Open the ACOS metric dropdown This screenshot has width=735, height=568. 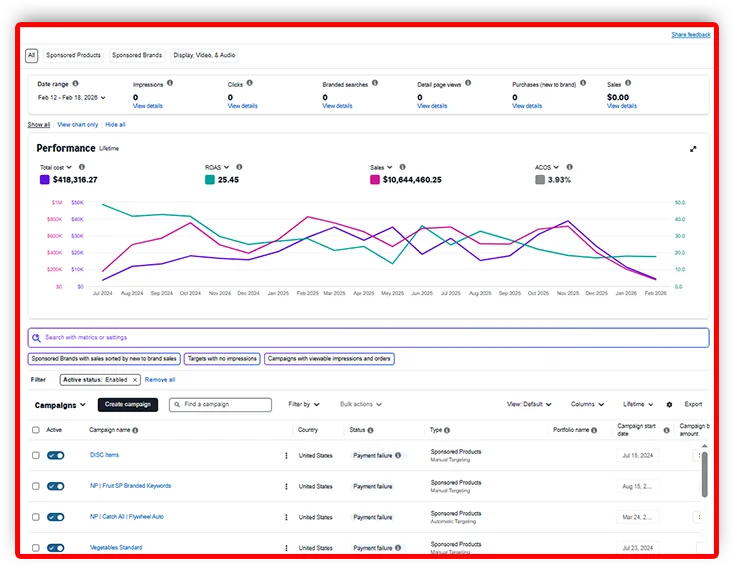pyautogui.click(x=547, y=167)
